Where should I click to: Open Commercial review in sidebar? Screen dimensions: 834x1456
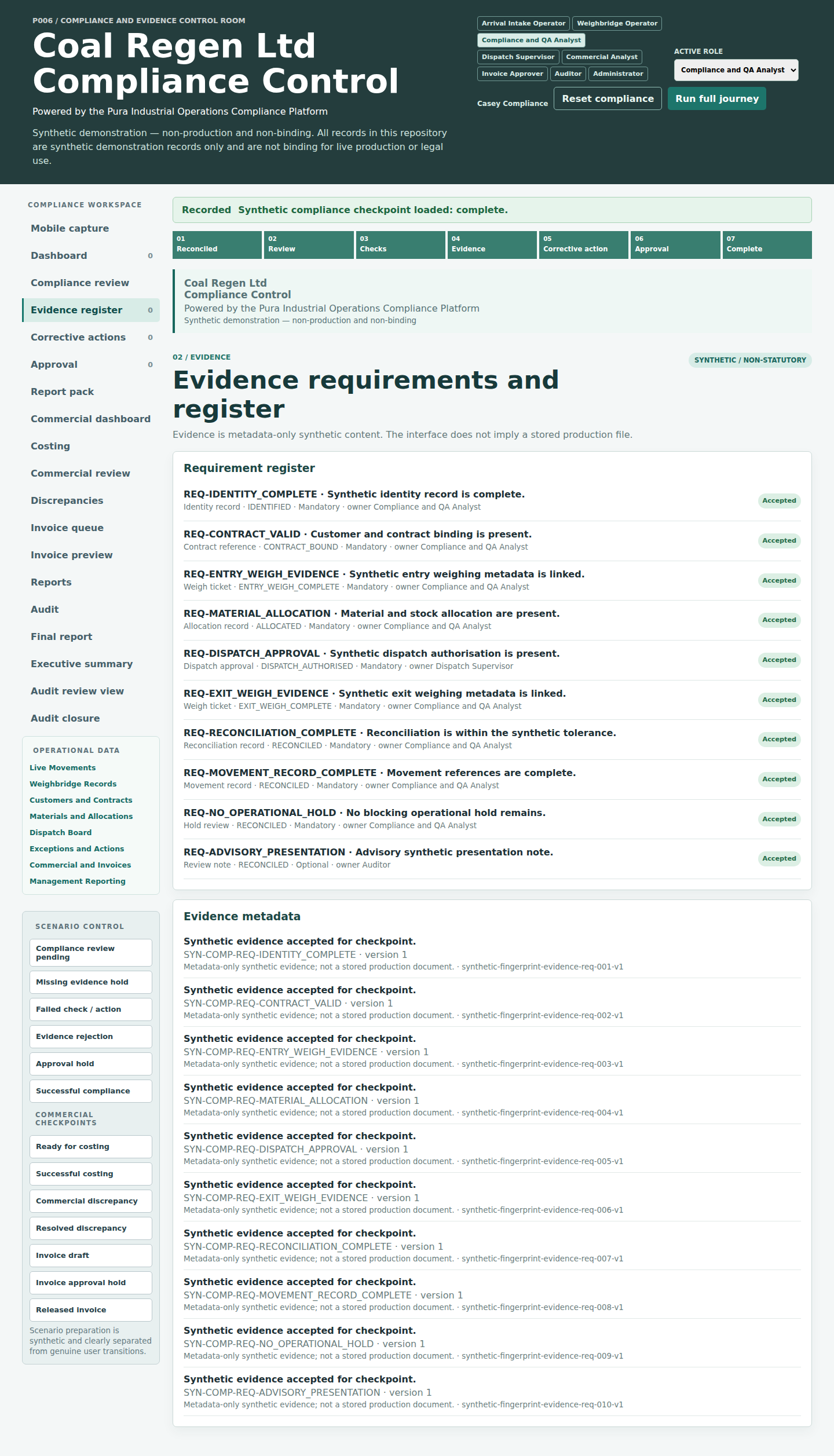click(x=91, y=473)
